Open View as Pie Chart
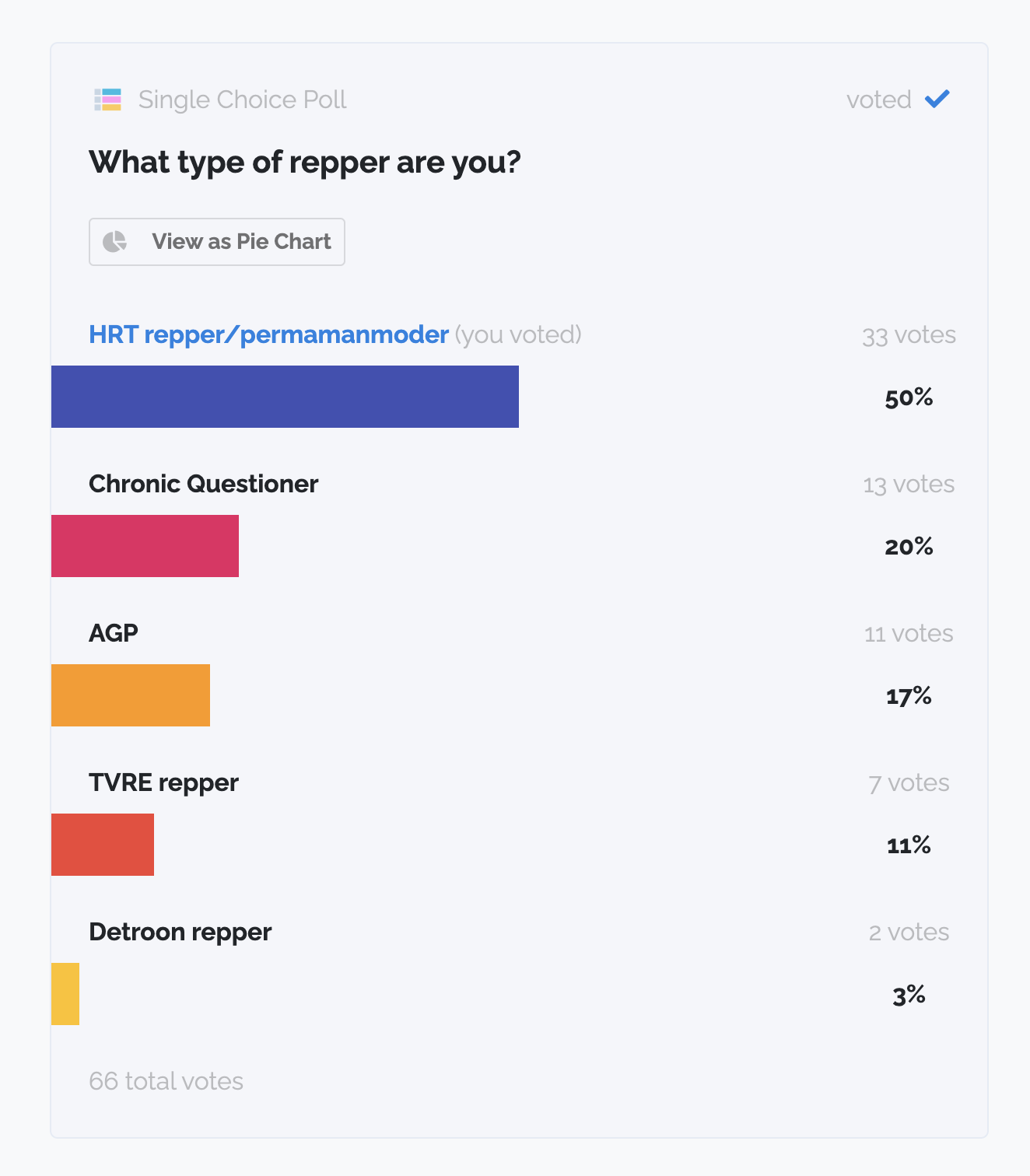The width and height of the screenshot is (1030, 1176). (217, 242)
